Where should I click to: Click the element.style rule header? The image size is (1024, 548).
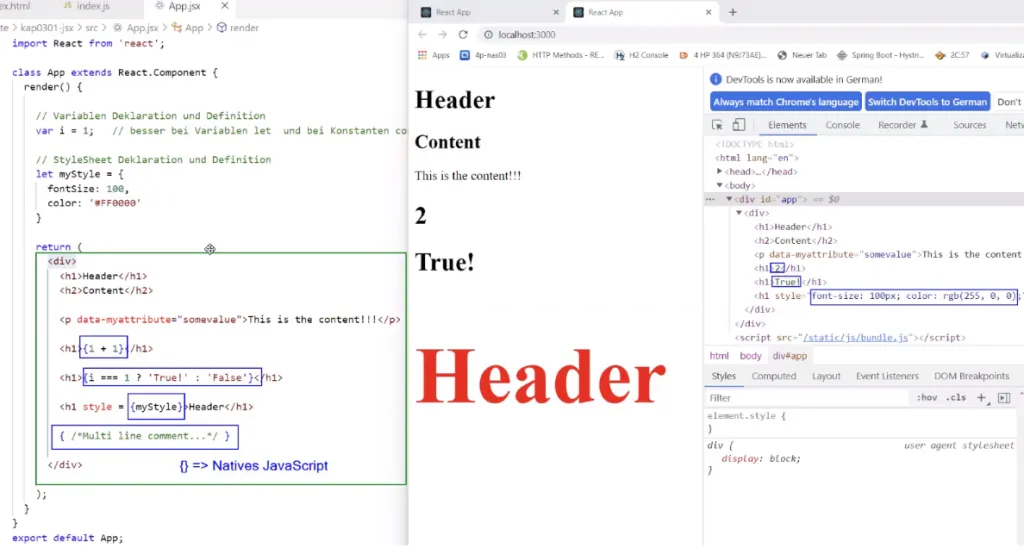point(746,415)
